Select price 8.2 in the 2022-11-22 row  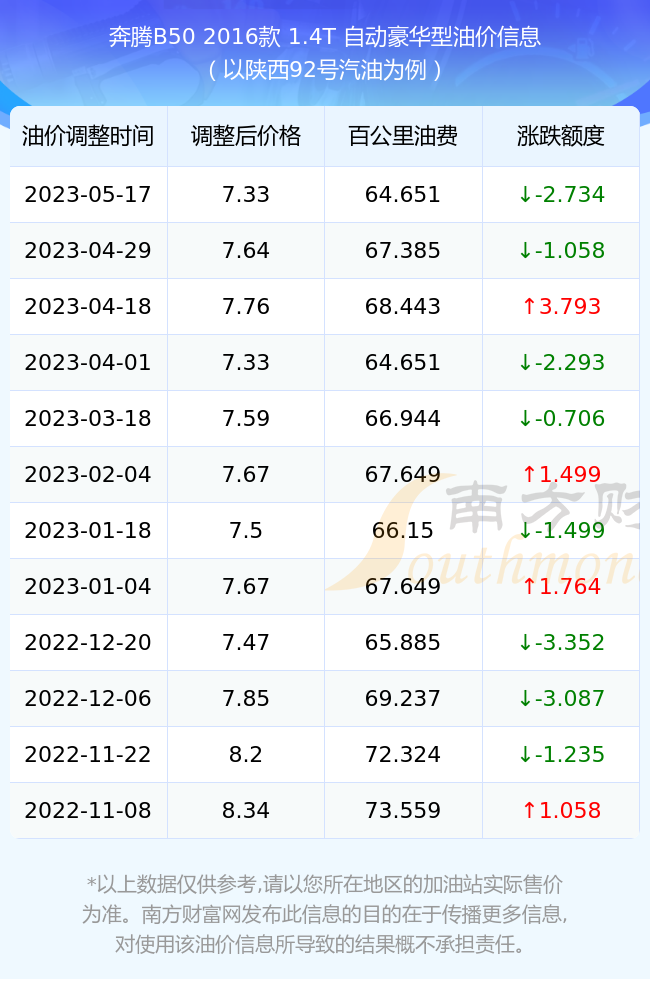click(x=246, y=755)
